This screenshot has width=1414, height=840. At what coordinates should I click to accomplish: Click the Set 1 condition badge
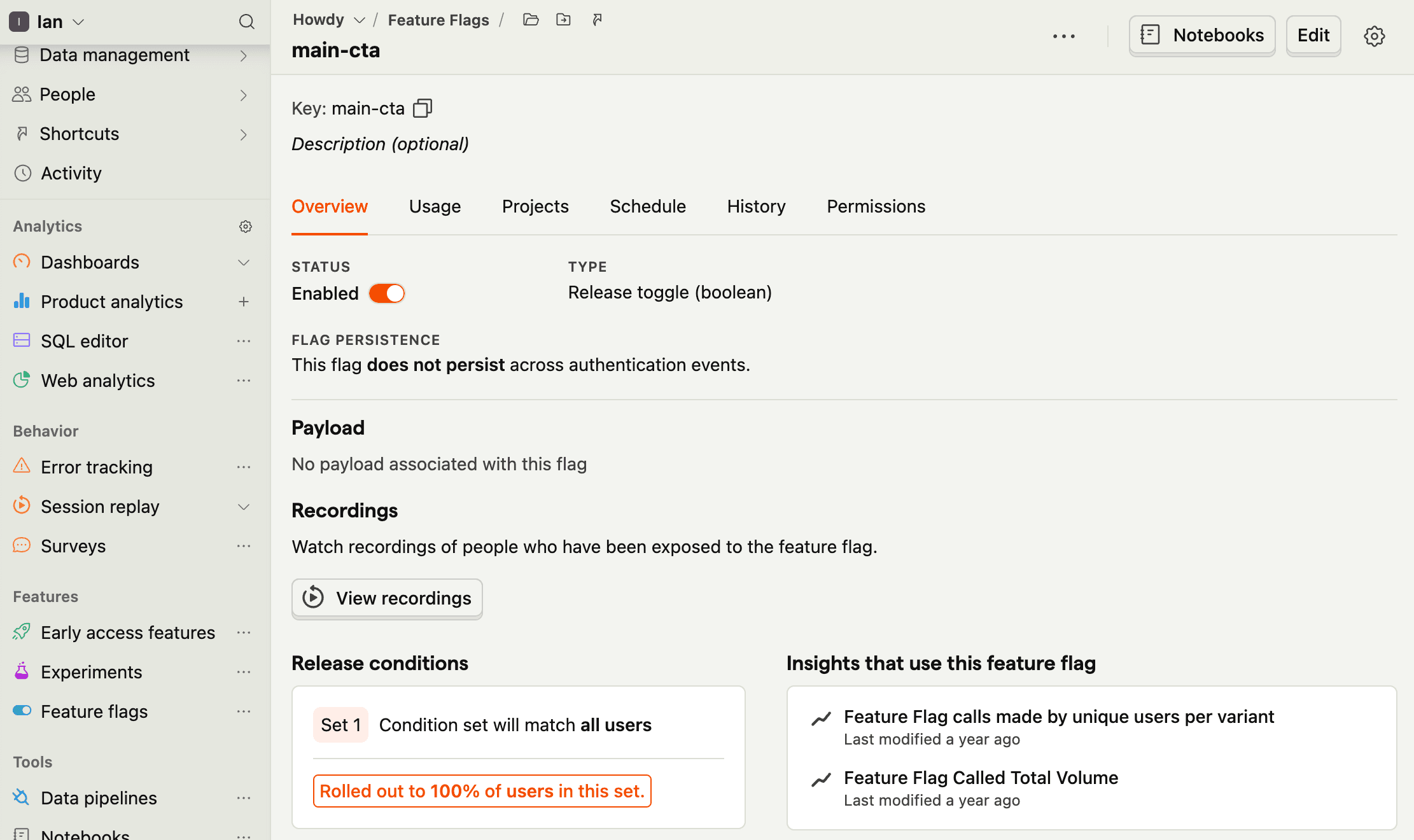pos(340,725)
